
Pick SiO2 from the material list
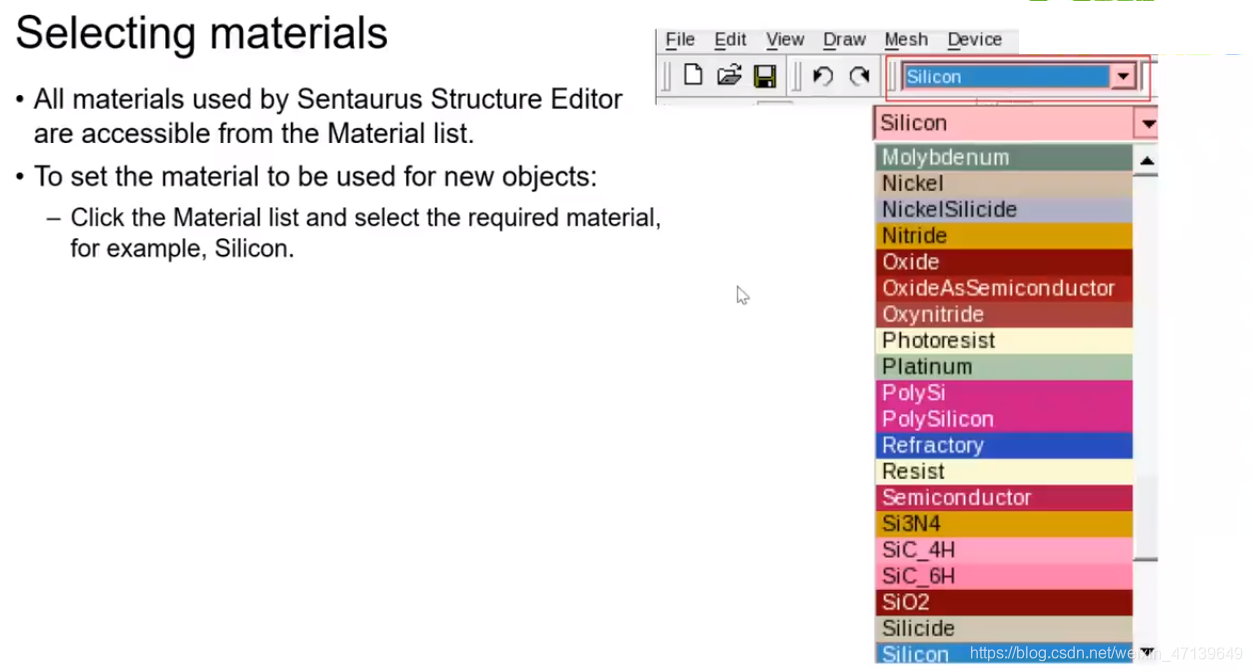pos(1004,602)
